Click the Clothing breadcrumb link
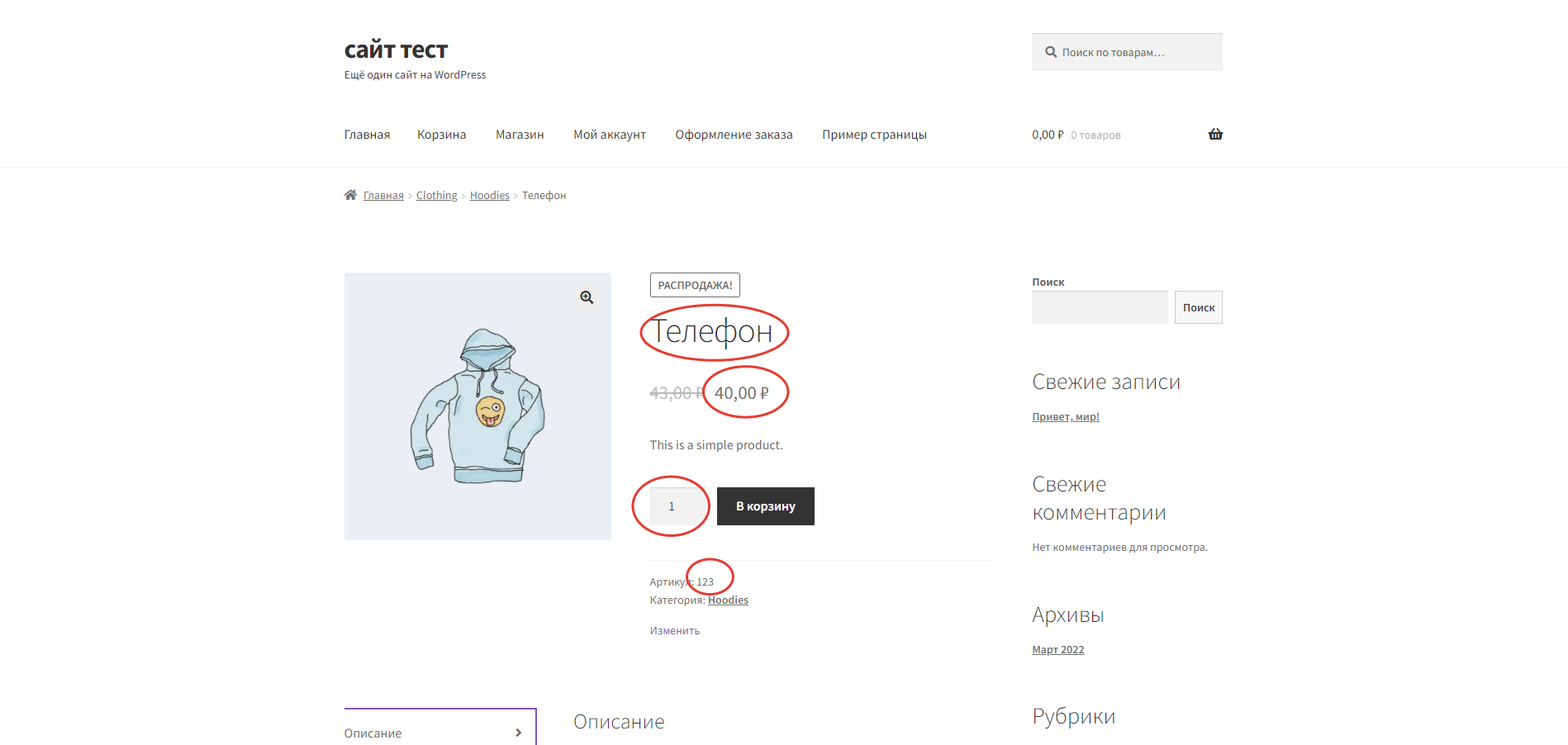The width and height of the screenshot is (1568, 745). click(436, 196)
